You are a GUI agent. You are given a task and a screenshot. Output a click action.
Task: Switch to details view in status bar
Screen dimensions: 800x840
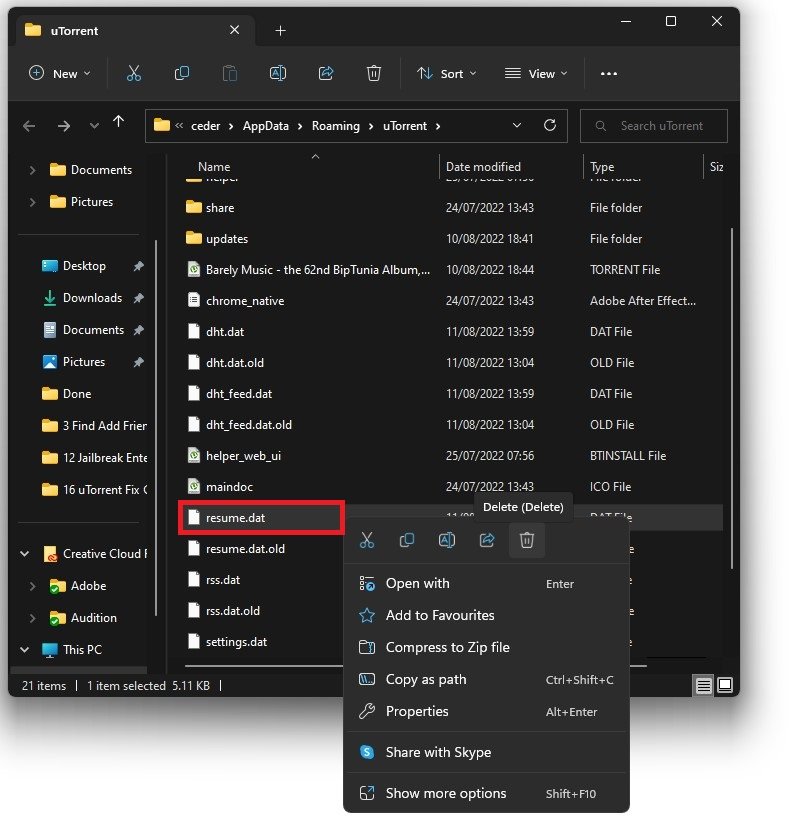(704, 685)
